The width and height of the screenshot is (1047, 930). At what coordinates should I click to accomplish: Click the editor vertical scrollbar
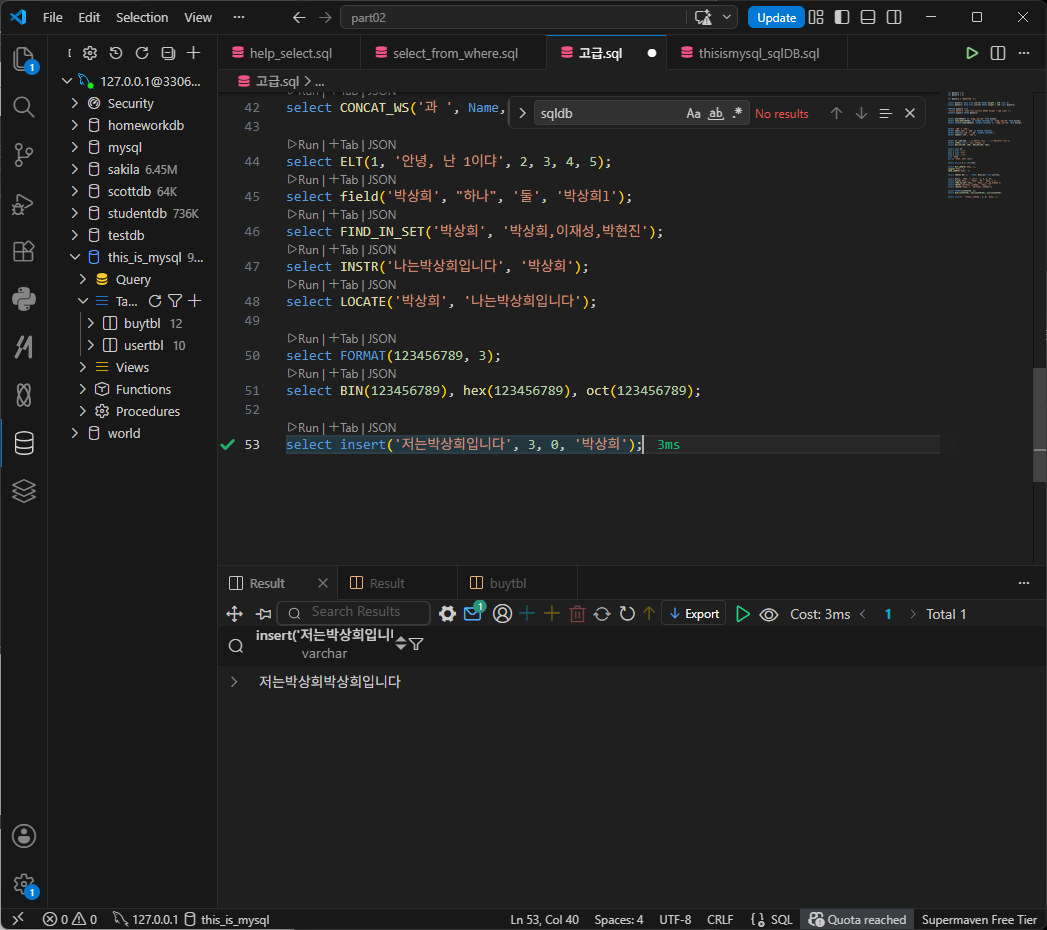point(1040,425)
